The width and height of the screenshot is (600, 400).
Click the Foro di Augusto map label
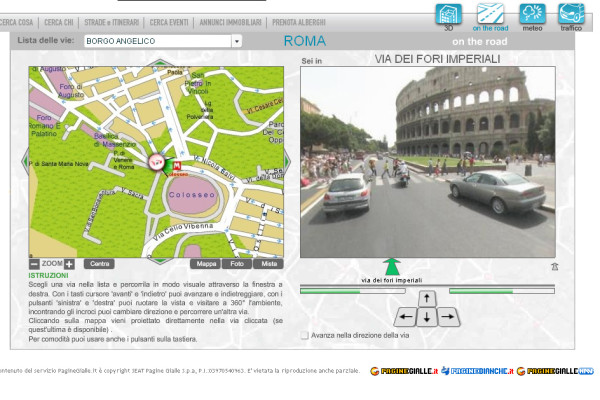click(x=71, y=91)
